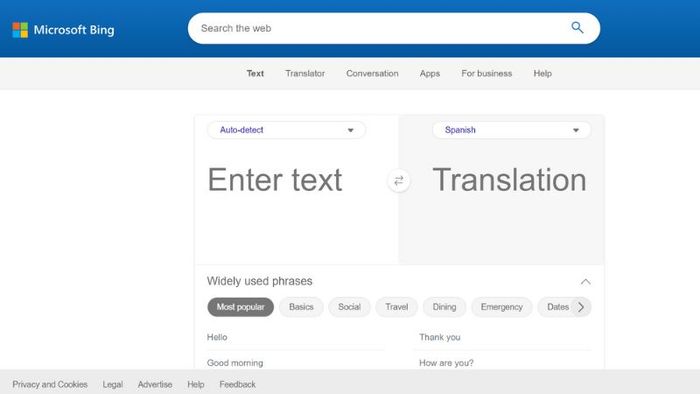Show more phrase categories with right arrow
The image size is (700, 394).
(x=581, y=307)
